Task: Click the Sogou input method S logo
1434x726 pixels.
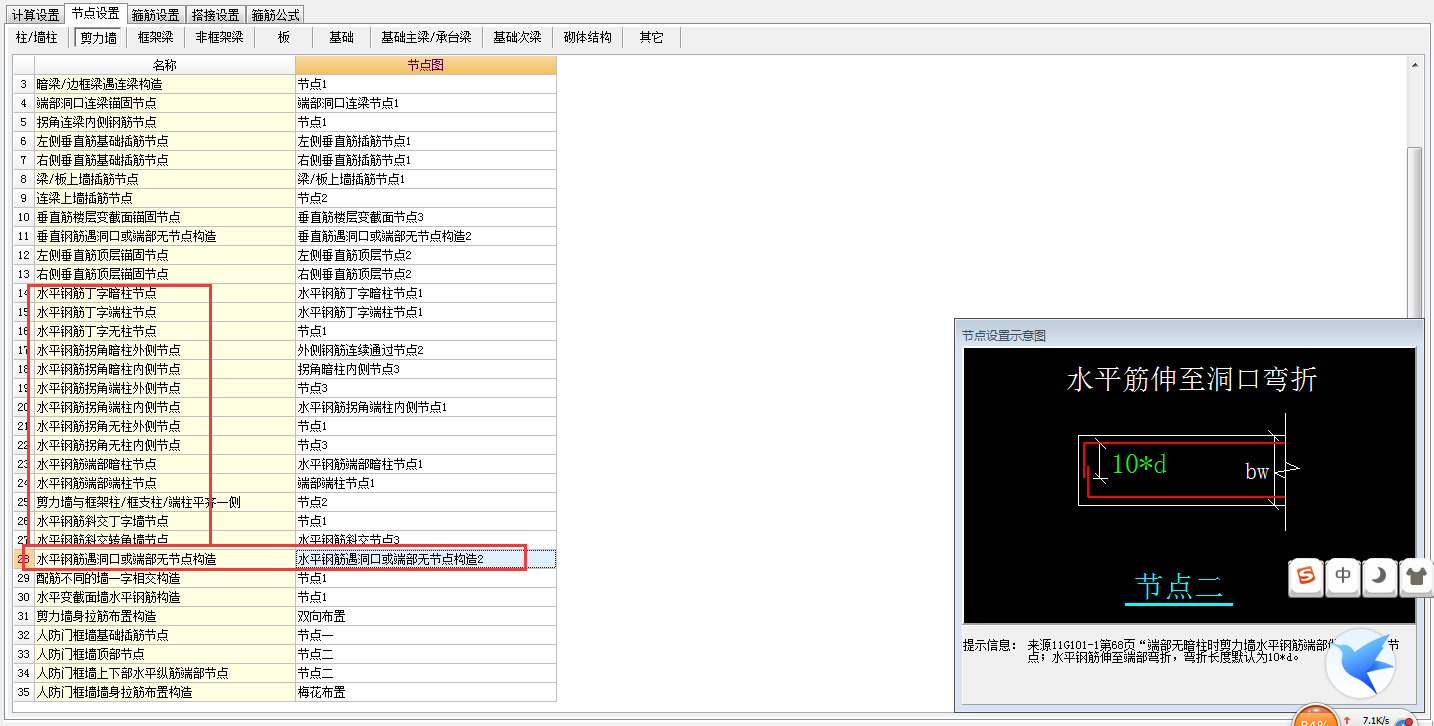Action: pyautogui.click(x=1305, y=576)
